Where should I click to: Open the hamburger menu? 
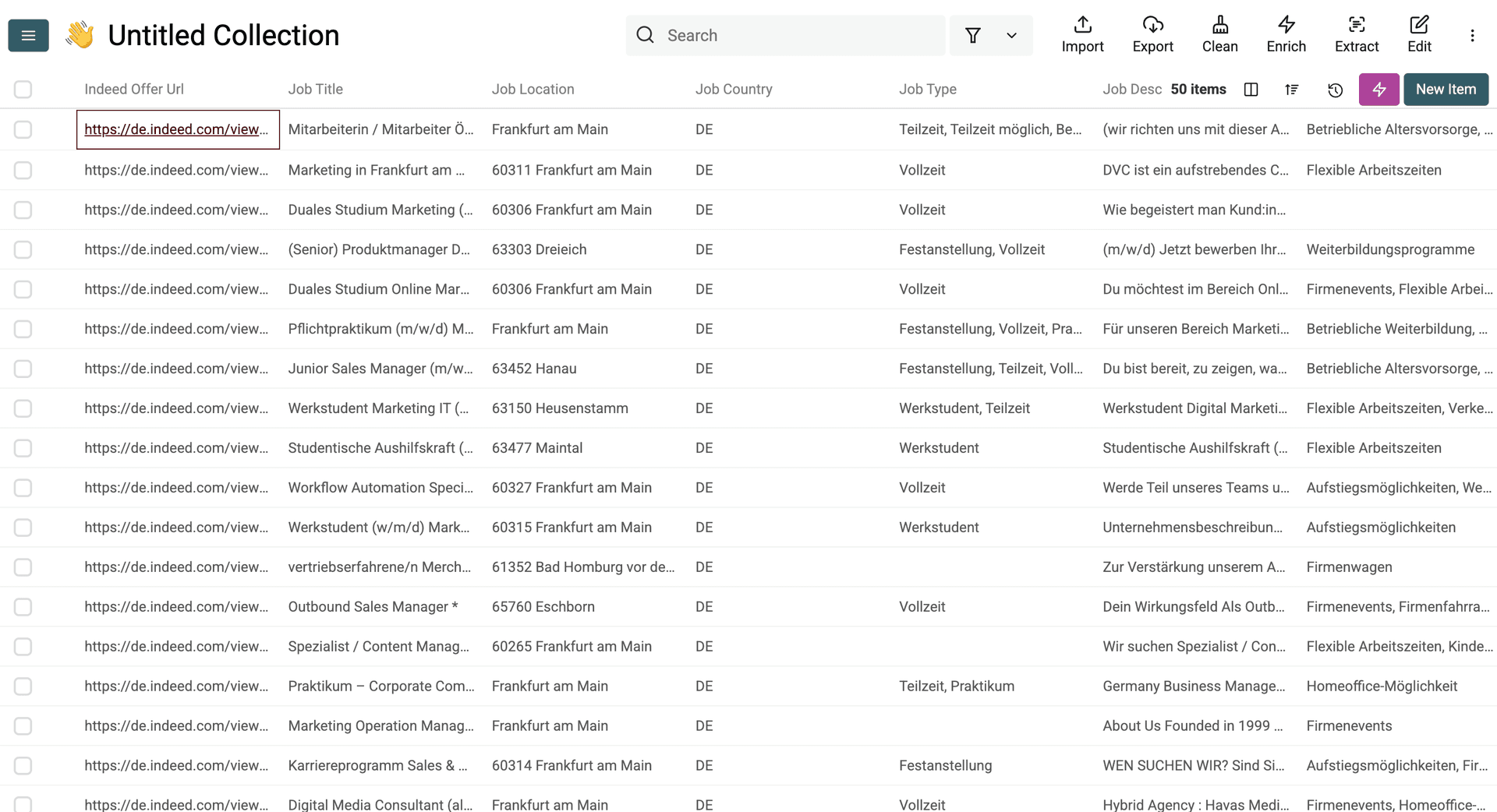tap(27, 35)
